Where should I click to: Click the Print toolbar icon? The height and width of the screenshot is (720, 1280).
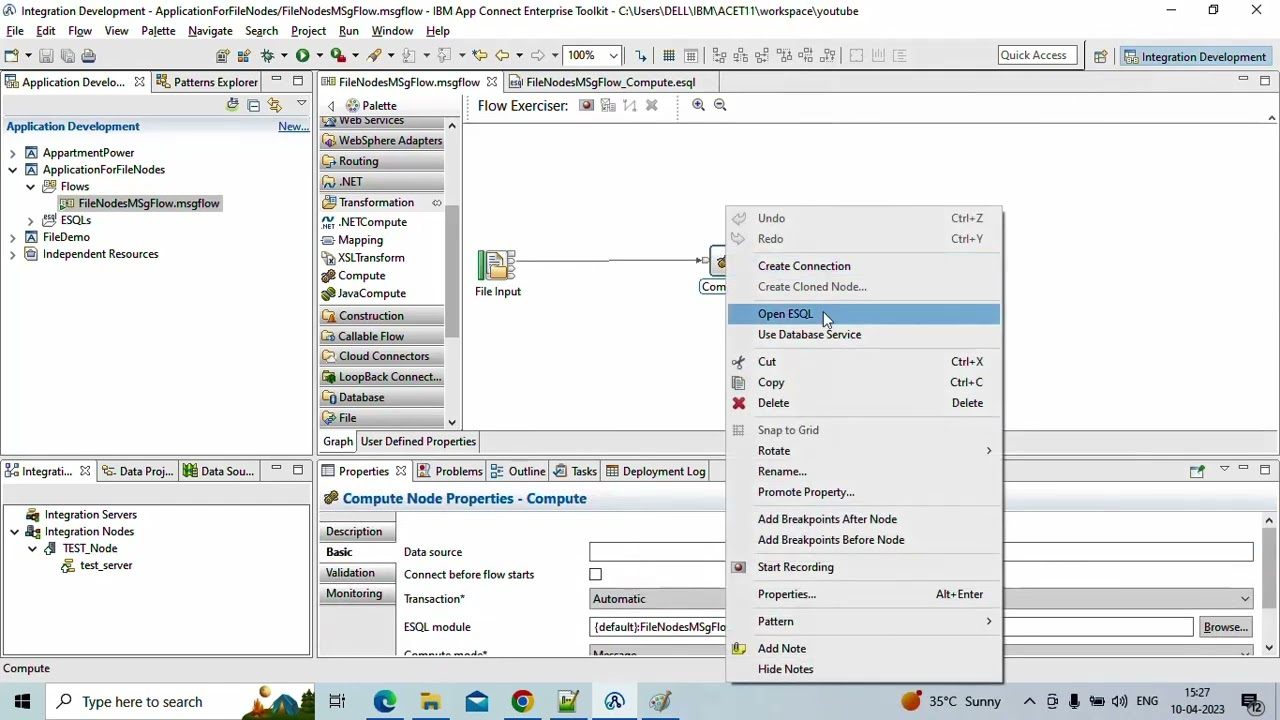click(88, 56)
